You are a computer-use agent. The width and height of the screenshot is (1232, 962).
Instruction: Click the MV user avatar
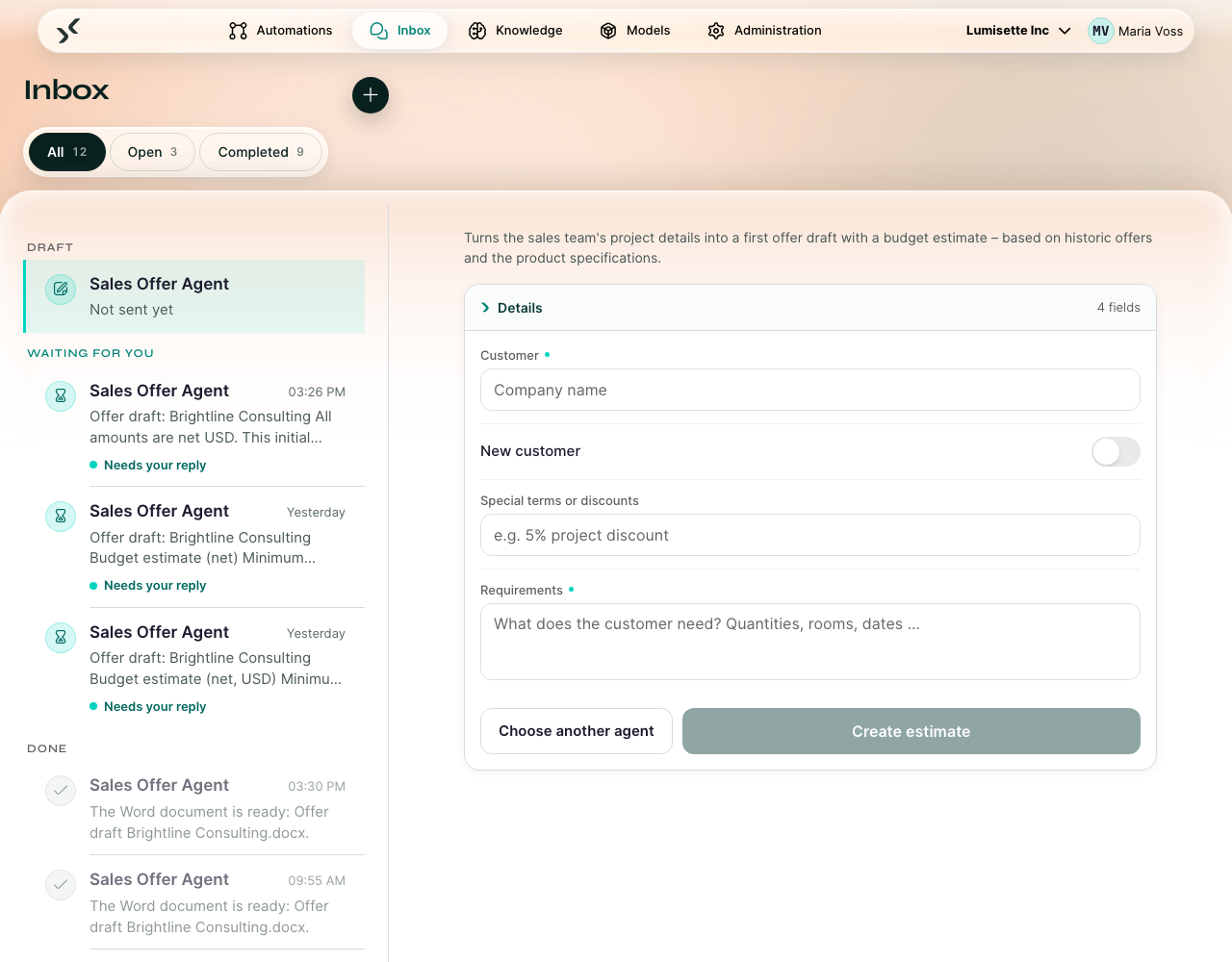pyautogui.click(x=1101, y=31)
